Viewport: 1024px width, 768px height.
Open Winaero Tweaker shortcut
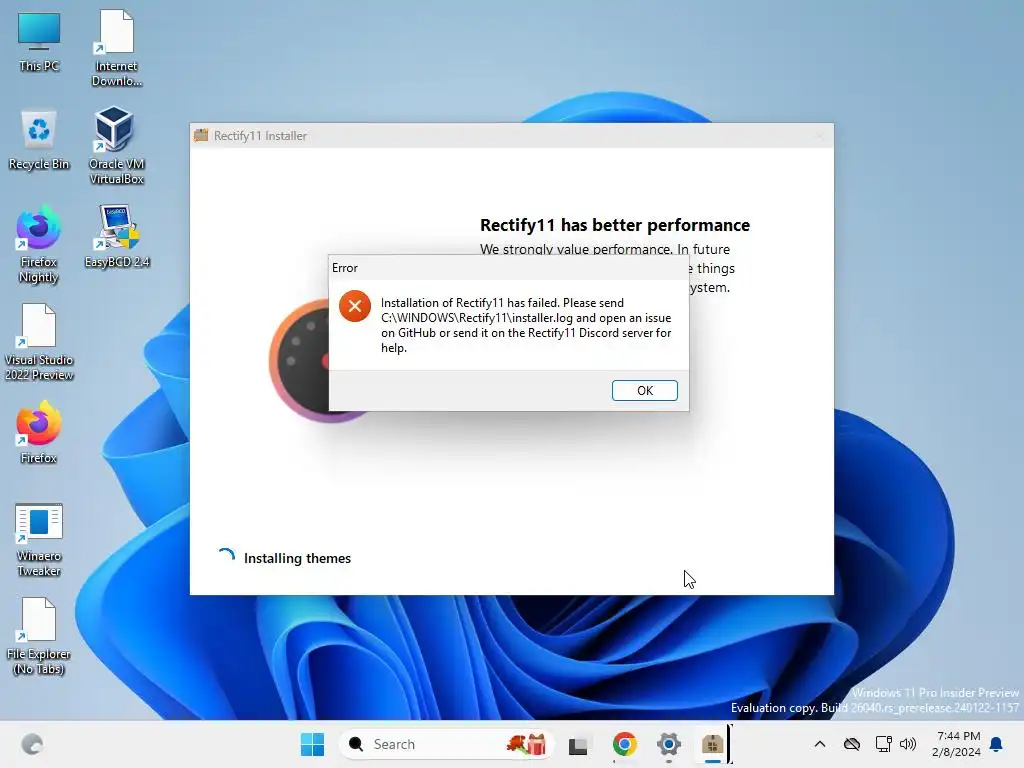coord(39,539)
